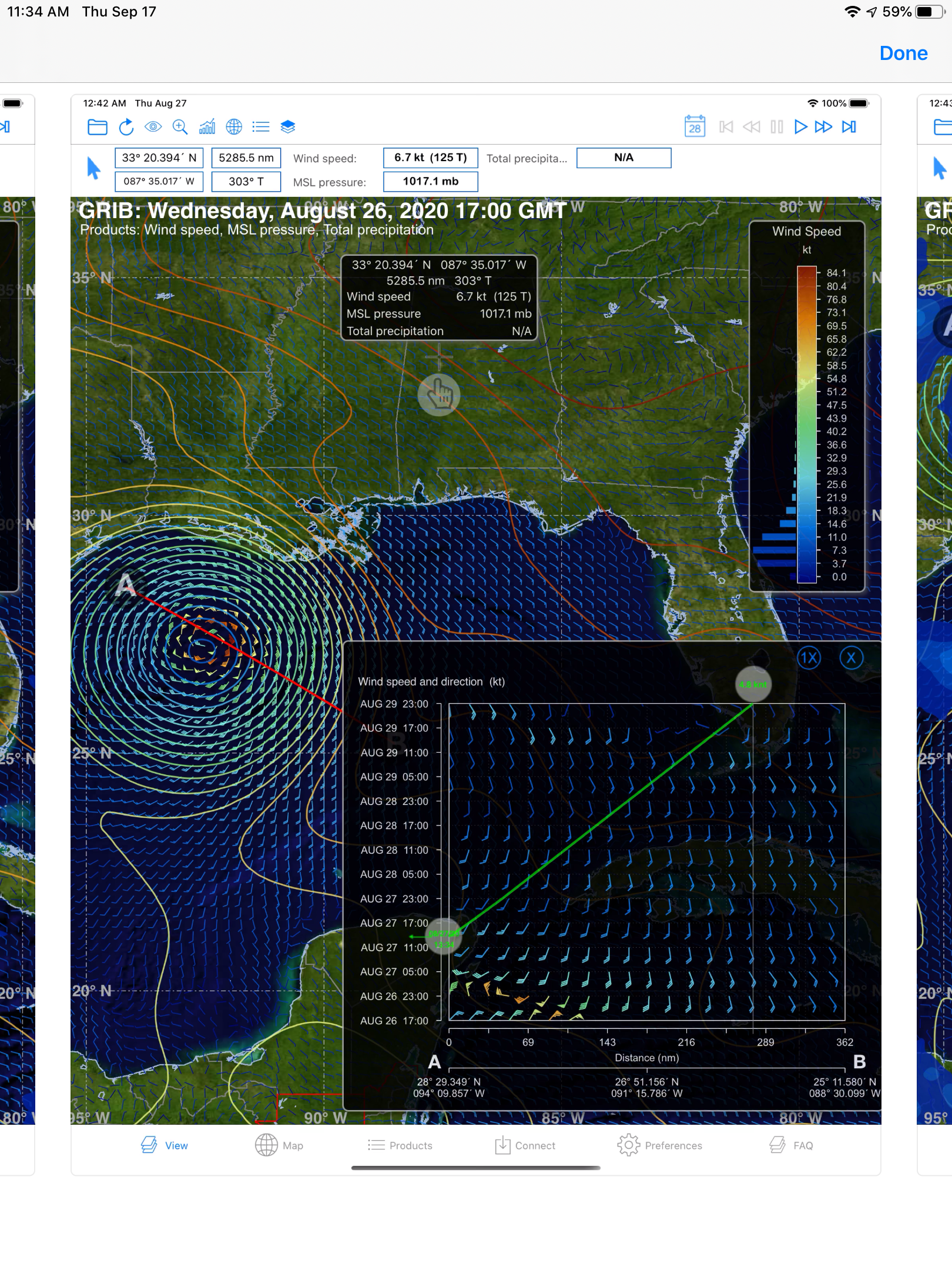Viewport: 952px width, 1270px height.
Task: Click the fast forward button
Action: [x=823, y=127]
